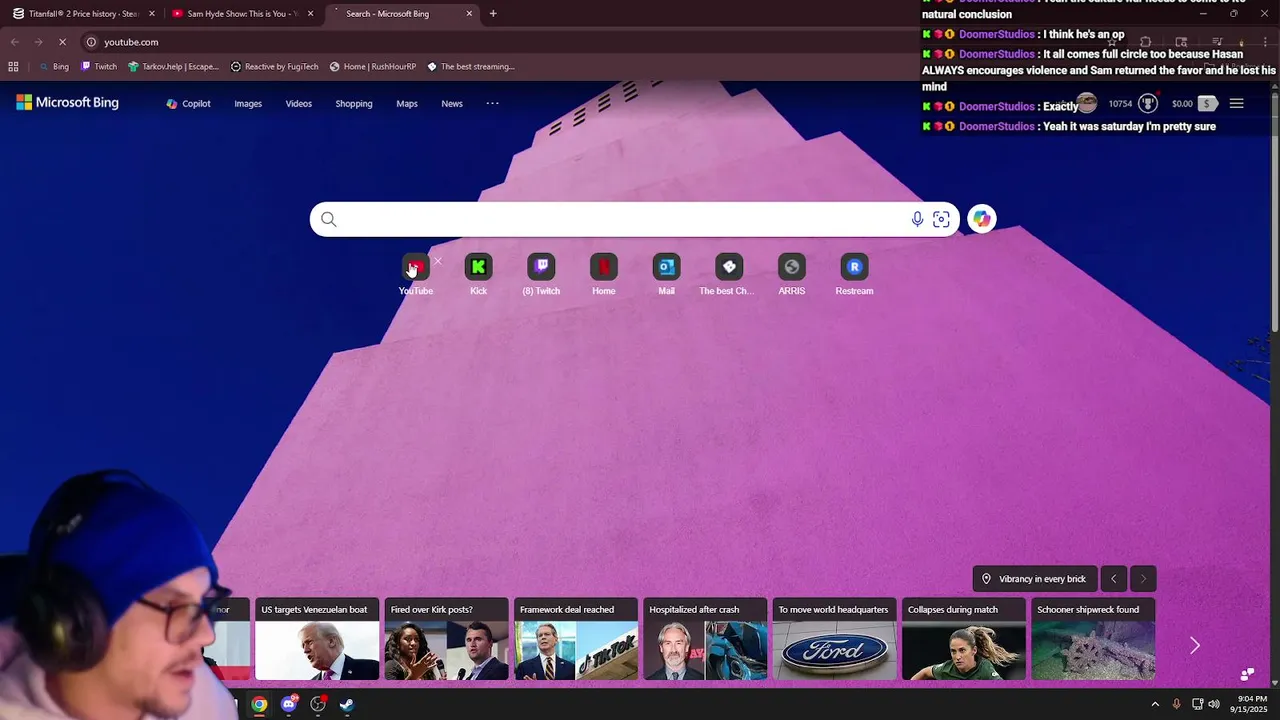Open the feedback icon at bottom right

1247,674
